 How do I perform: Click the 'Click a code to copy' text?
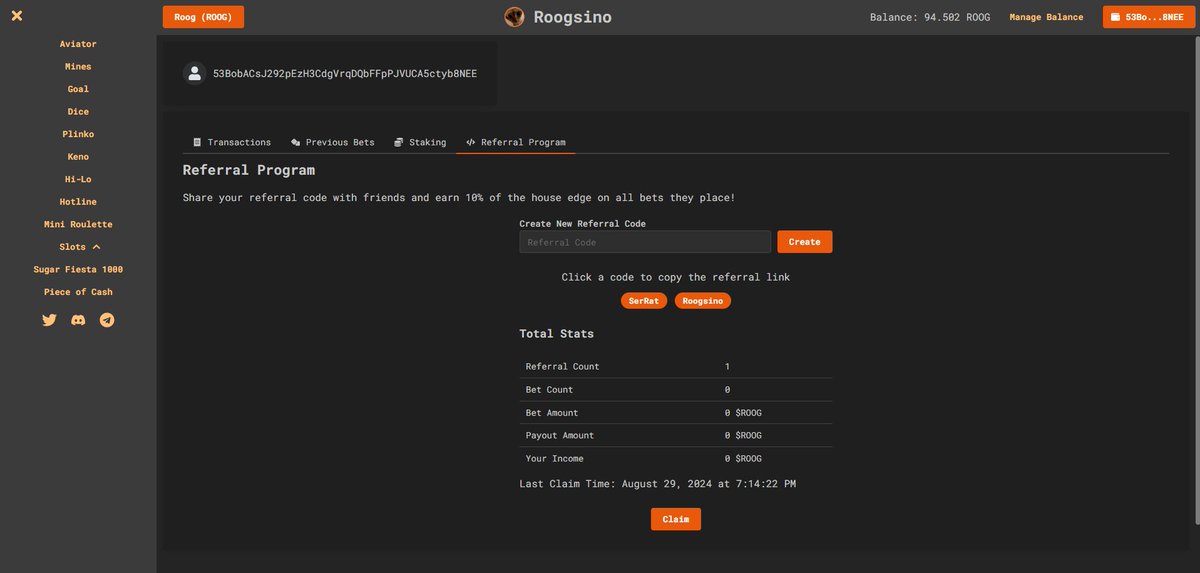point(676,277)
